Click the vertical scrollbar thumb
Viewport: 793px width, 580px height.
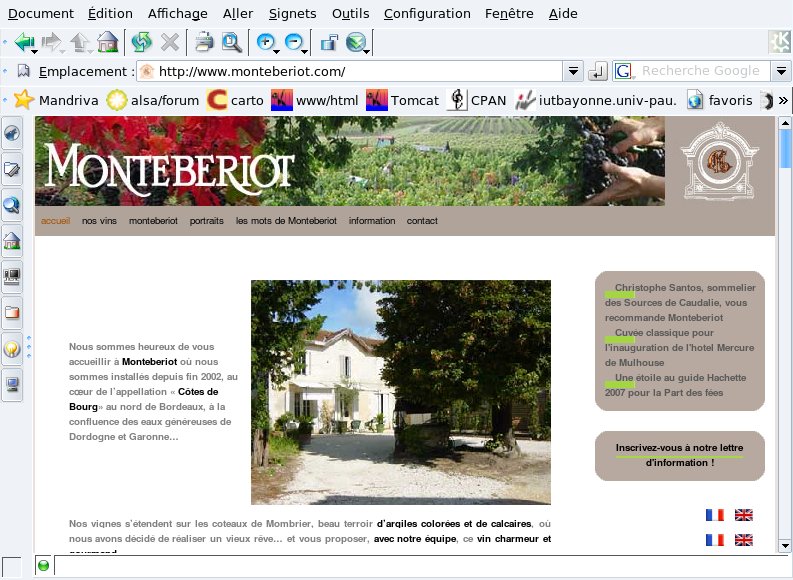(x=785, y=149)
